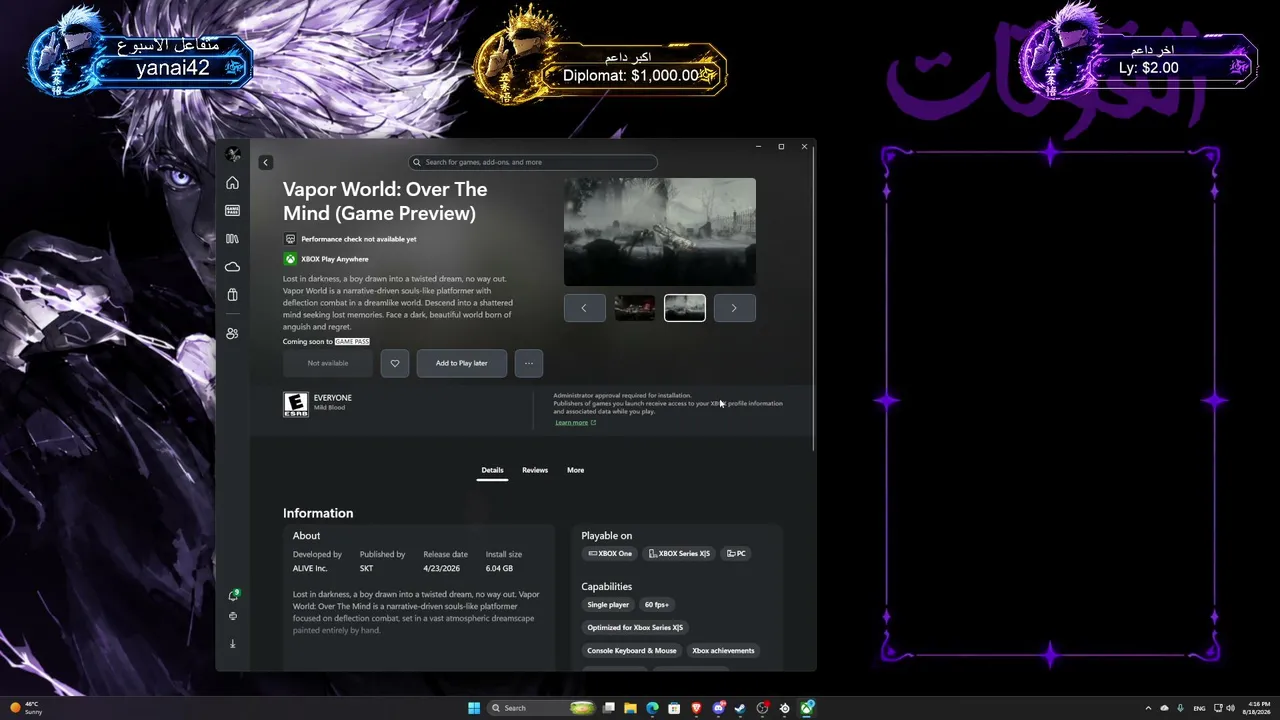Open the Social friends icon in sidebar
The image size is (1280, 720).
(x=232, y=333)
